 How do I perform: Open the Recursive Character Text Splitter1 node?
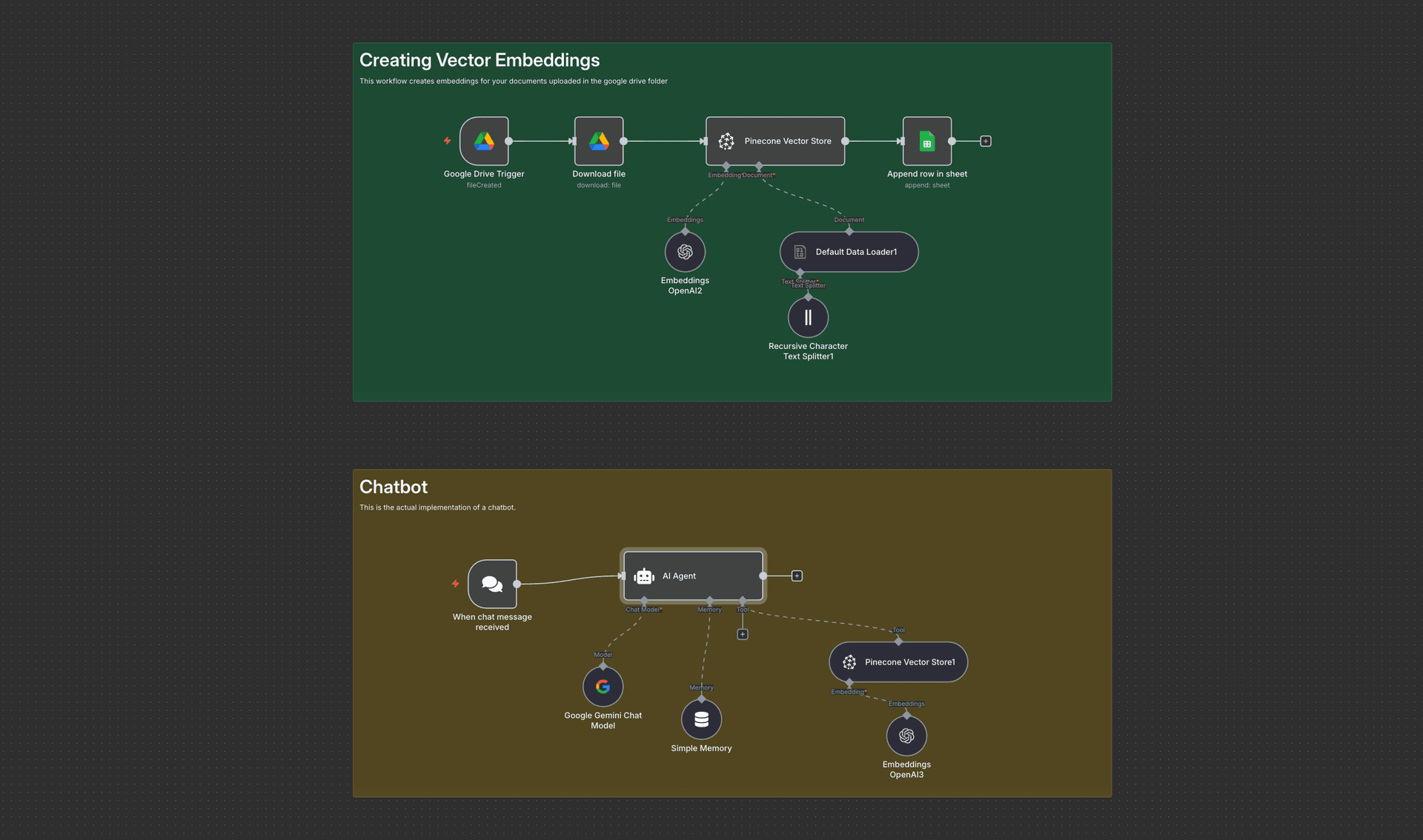[808, 317]
